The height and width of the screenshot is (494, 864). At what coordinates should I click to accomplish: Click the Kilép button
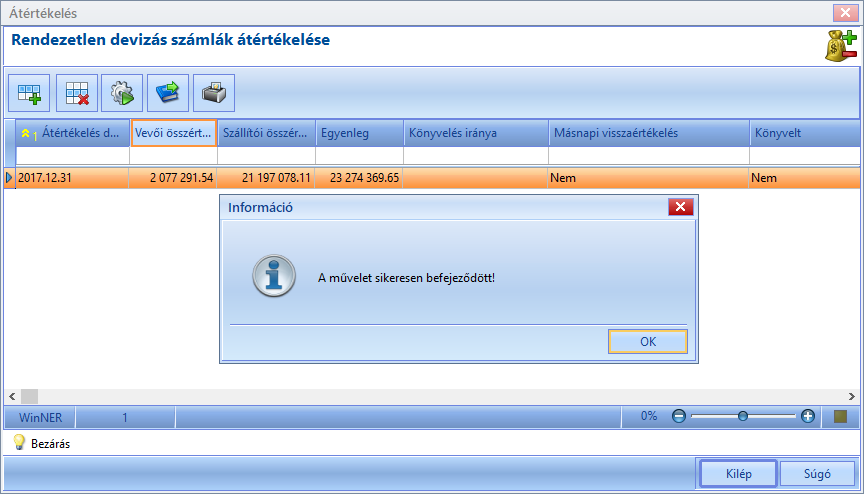[738, 474]
